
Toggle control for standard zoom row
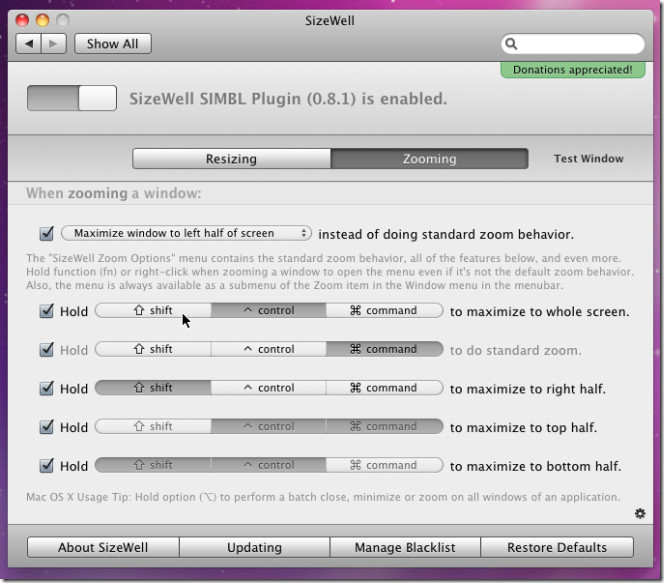pyautogui.click(x=269, y=349)
